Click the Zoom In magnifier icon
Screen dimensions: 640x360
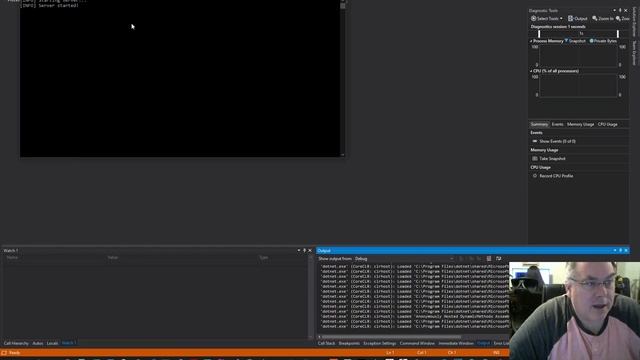[595, 18]
